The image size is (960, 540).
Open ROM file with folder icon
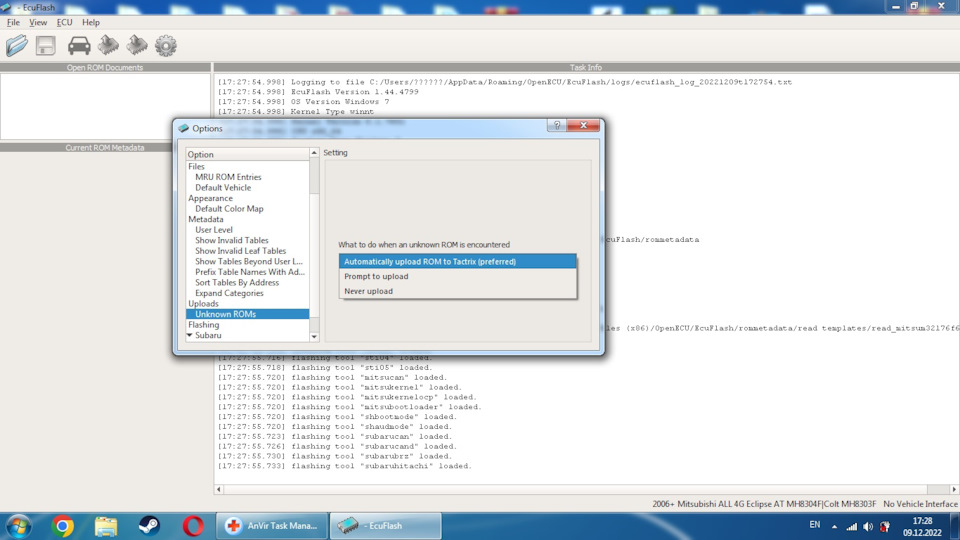click(17, 45)
